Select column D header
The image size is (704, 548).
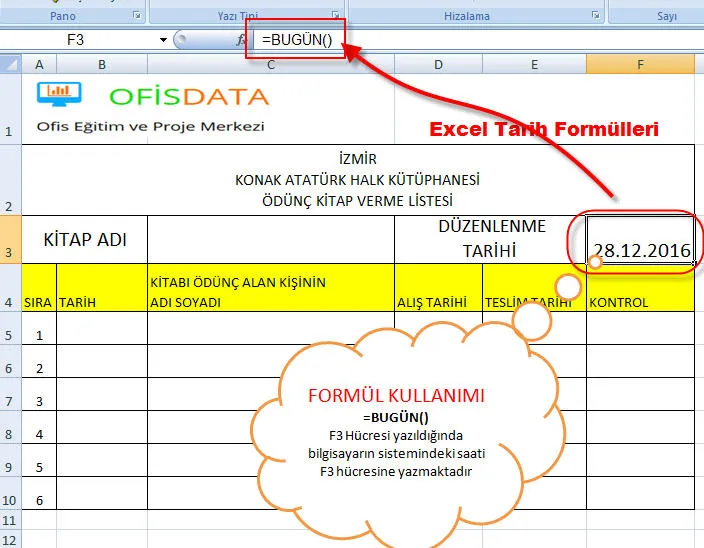click(439, 64)
